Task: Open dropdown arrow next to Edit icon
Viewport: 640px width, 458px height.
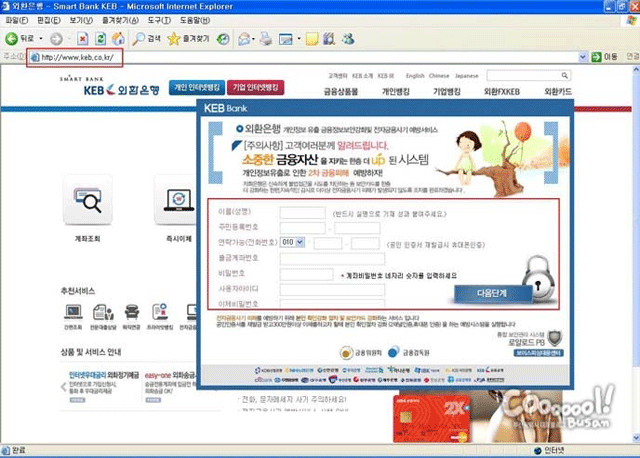Action: coord(299,39)
